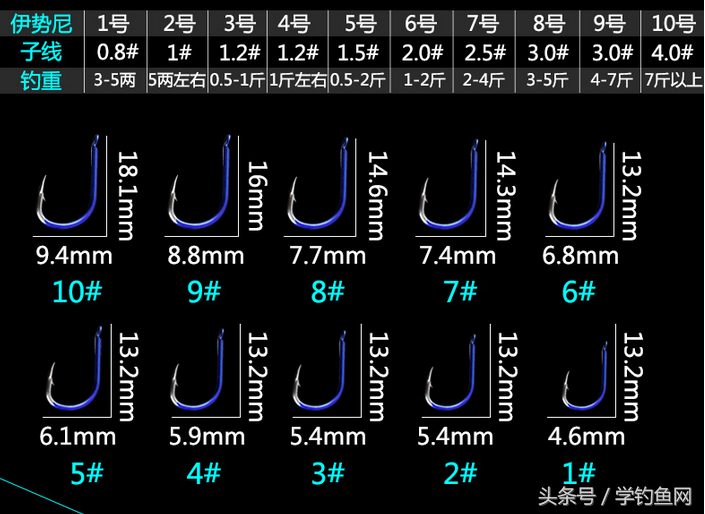The image size is (705, 514).
Task: Select the 8.8mm width label
Action: pos(206,256)
